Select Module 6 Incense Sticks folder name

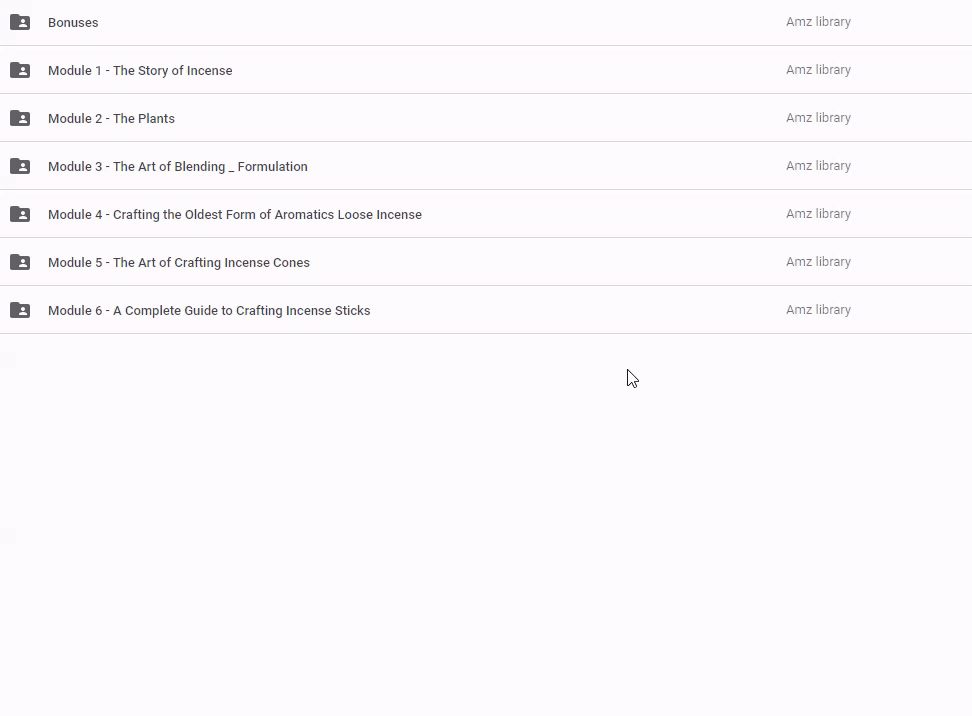point(208,310)
